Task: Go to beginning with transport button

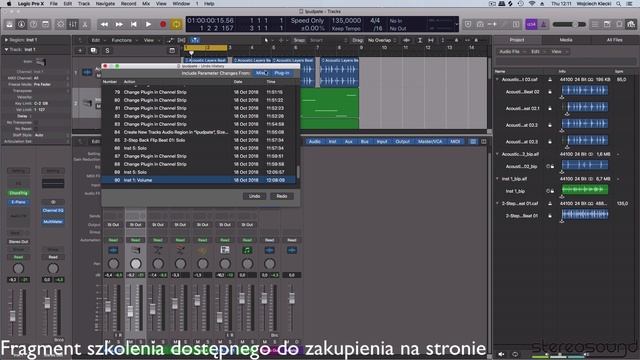Action: 133,24
